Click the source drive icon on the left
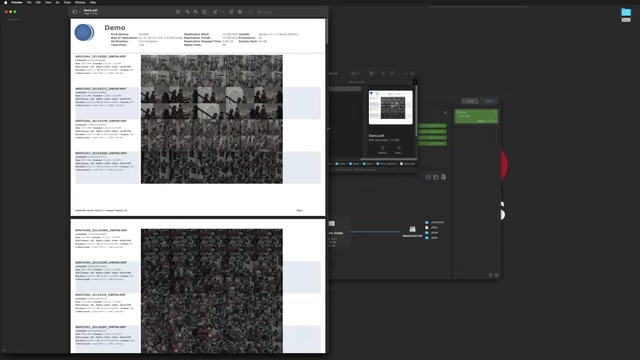640x360 pixels. [x=332, y=224]
